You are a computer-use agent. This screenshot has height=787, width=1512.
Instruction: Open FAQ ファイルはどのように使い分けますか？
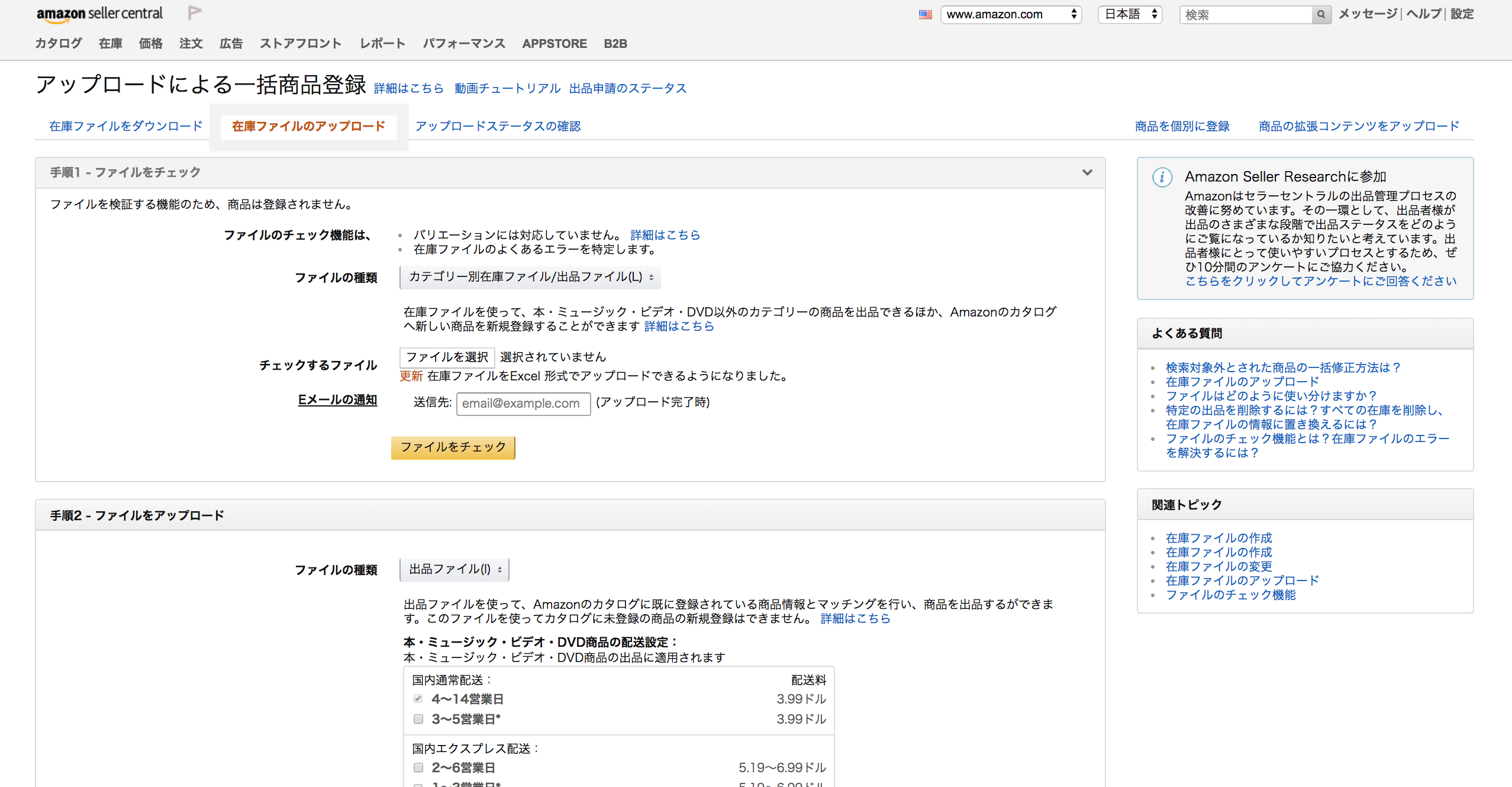tap(1272, 396)
